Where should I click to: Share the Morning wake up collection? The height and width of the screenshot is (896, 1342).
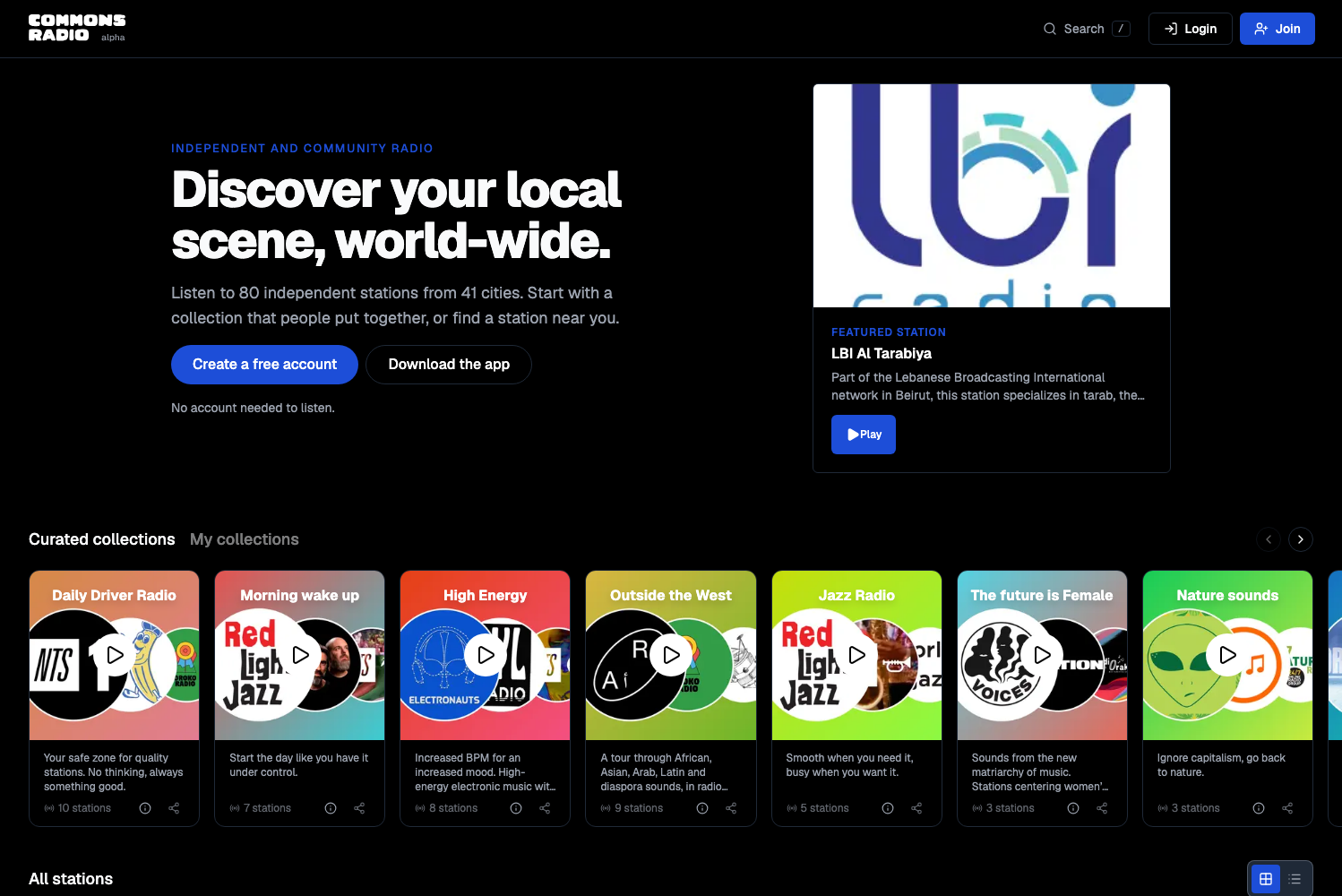pyautogui.click(x=359, y=808)
